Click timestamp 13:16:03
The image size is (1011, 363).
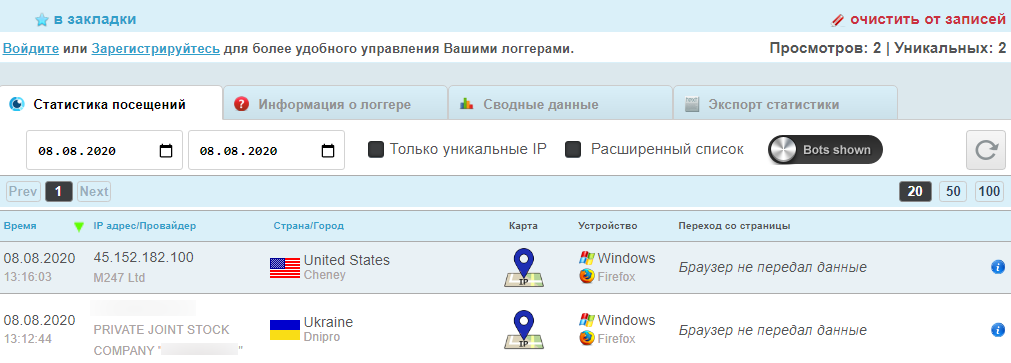[x=27, y=277]
